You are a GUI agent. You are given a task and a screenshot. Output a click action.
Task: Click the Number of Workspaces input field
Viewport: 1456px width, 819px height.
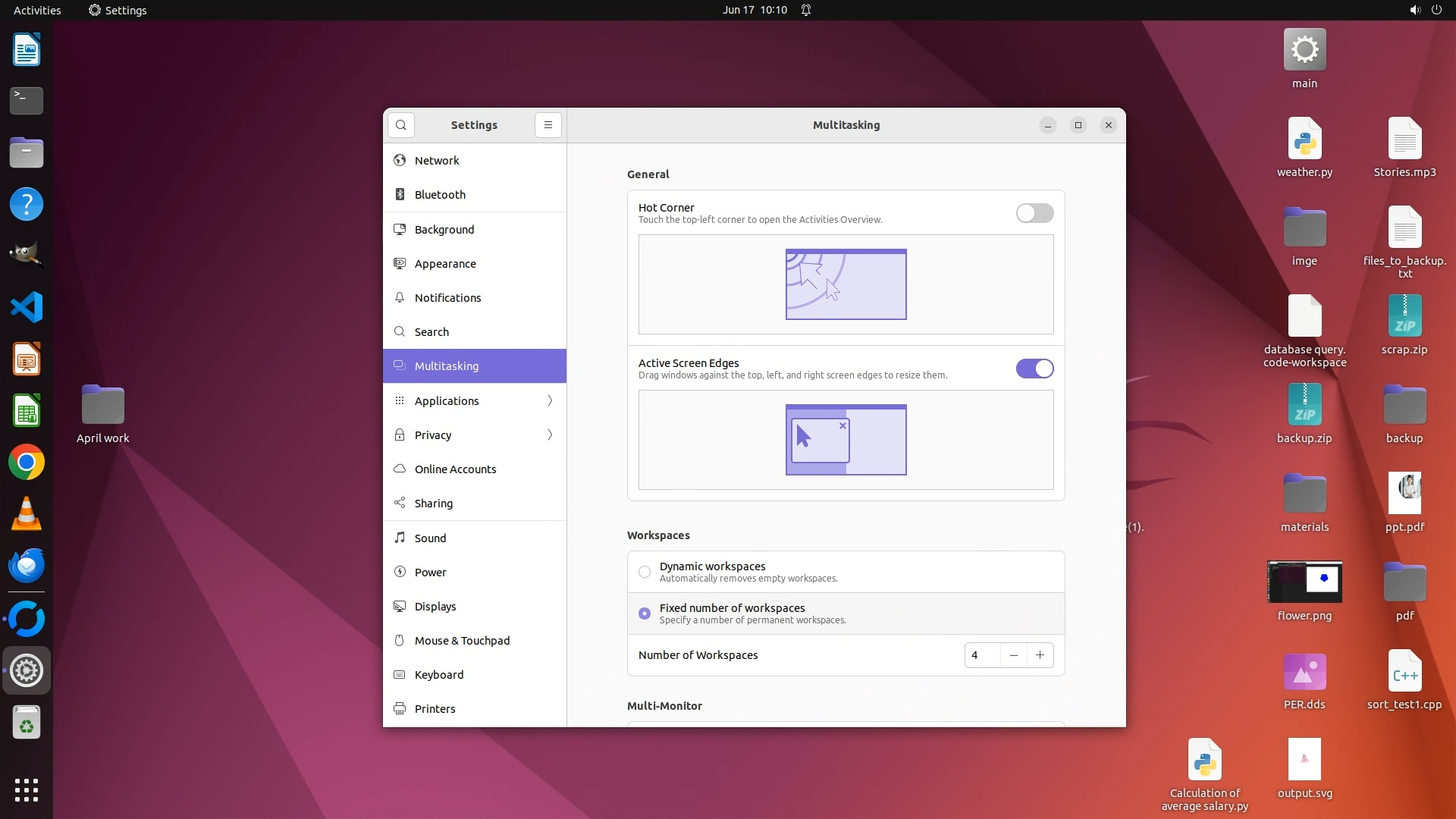click(x=982, y=655)
